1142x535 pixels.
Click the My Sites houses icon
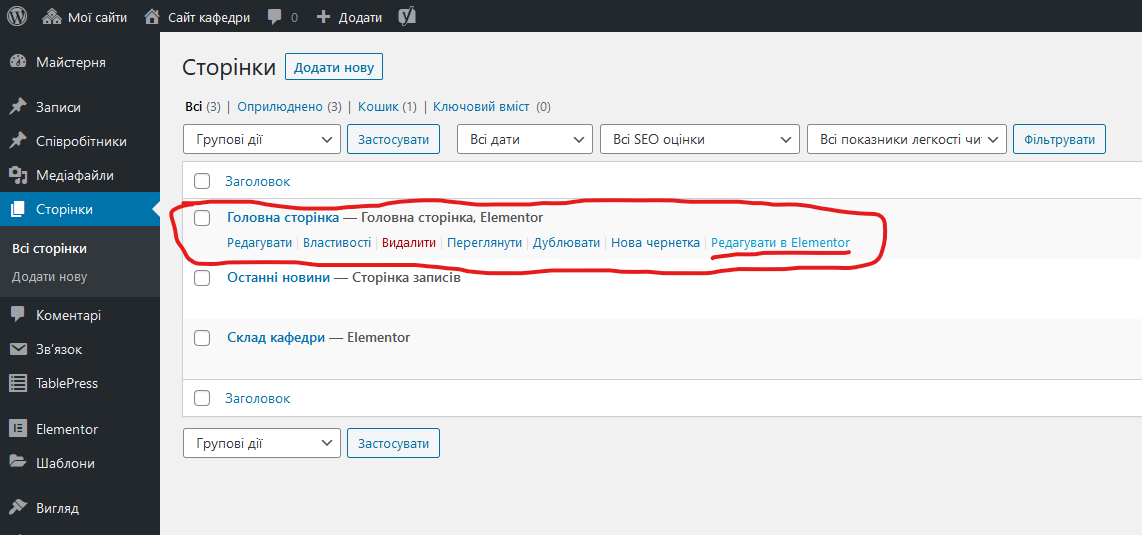point(52,17)
